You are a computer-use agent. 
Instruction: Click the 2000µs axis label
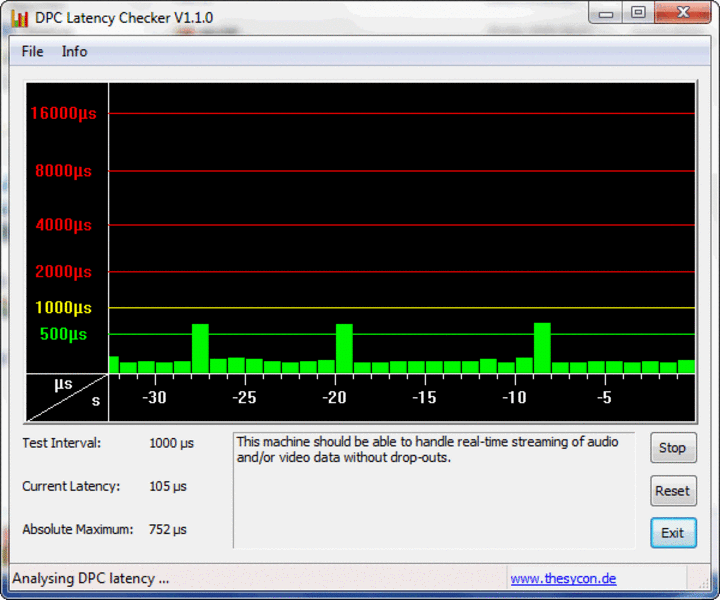click(63, 272)
